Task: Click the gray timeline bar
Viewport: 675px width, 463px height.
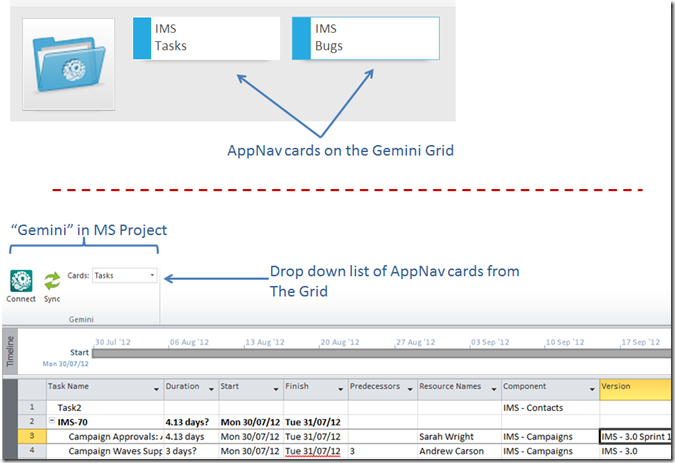Action: 381,353
